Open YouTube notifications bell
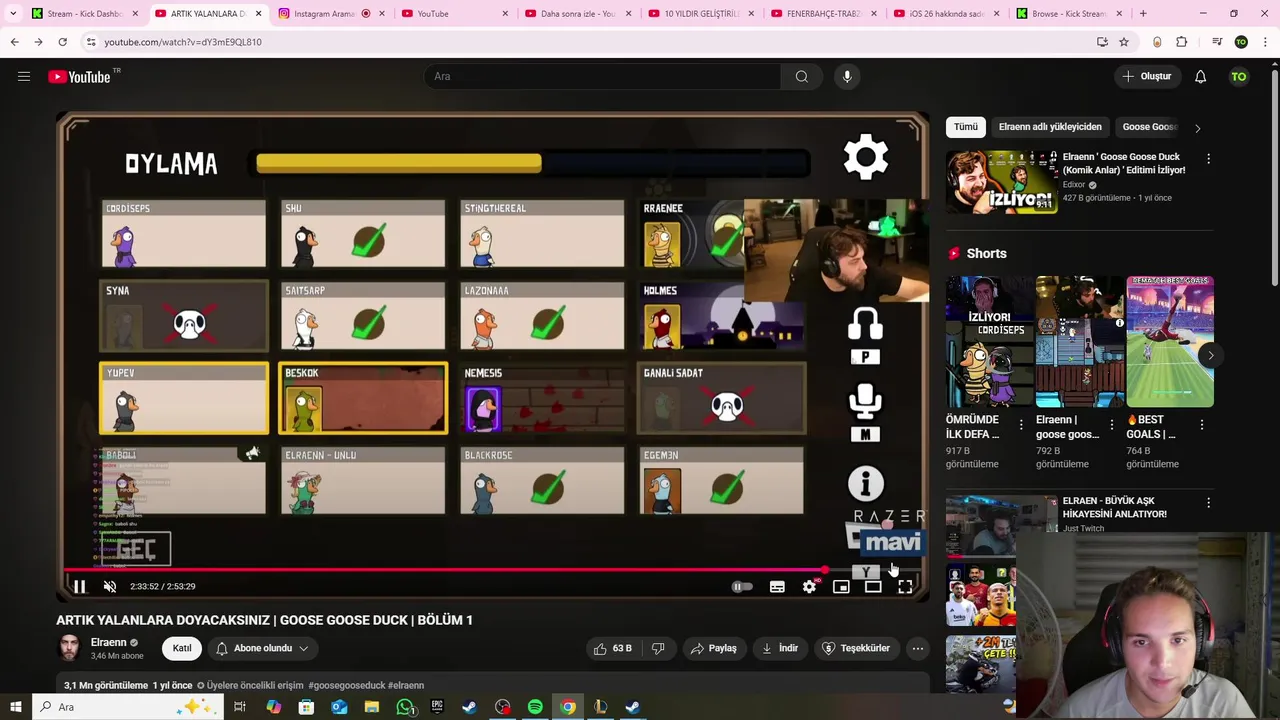 tap(1200, 76)
